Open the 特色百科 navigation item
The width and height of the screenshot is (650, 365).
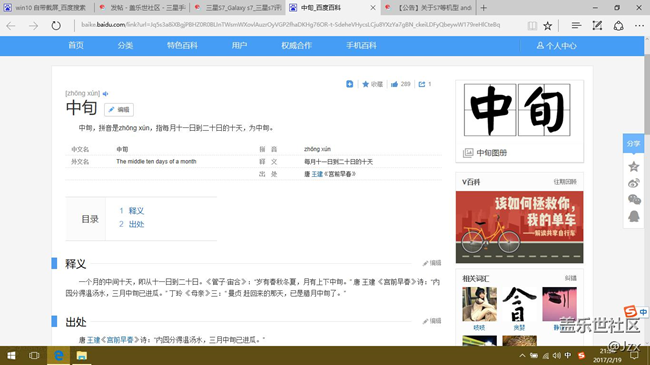coord(182,46)
